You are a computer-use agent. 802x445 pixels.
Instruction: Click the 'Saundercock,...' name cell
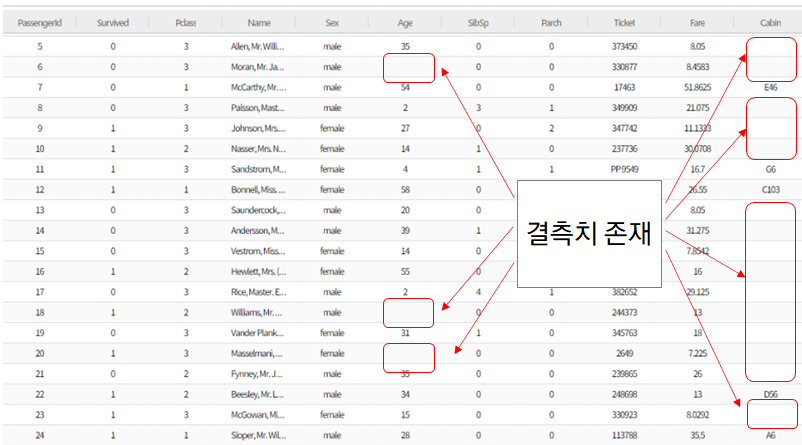pyautogui.click(x=258, y=210)
